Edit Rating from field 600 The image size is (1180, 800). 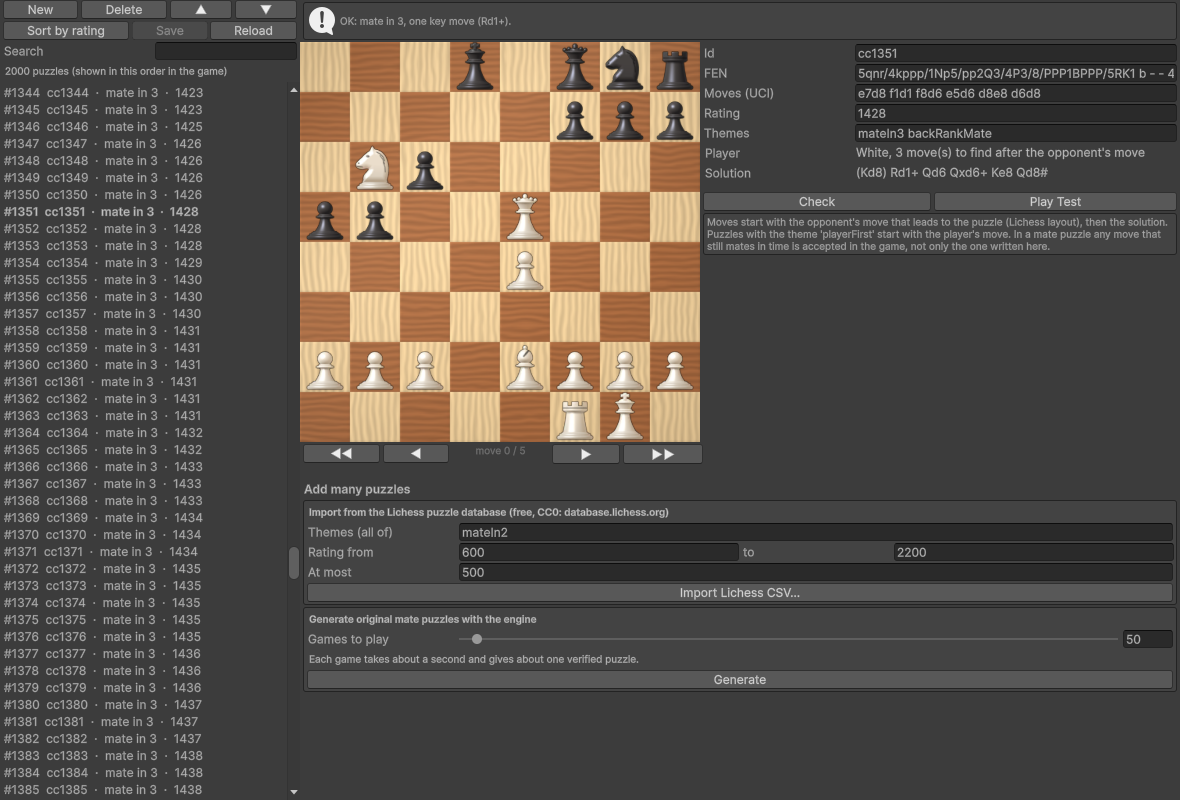(598, 552)
